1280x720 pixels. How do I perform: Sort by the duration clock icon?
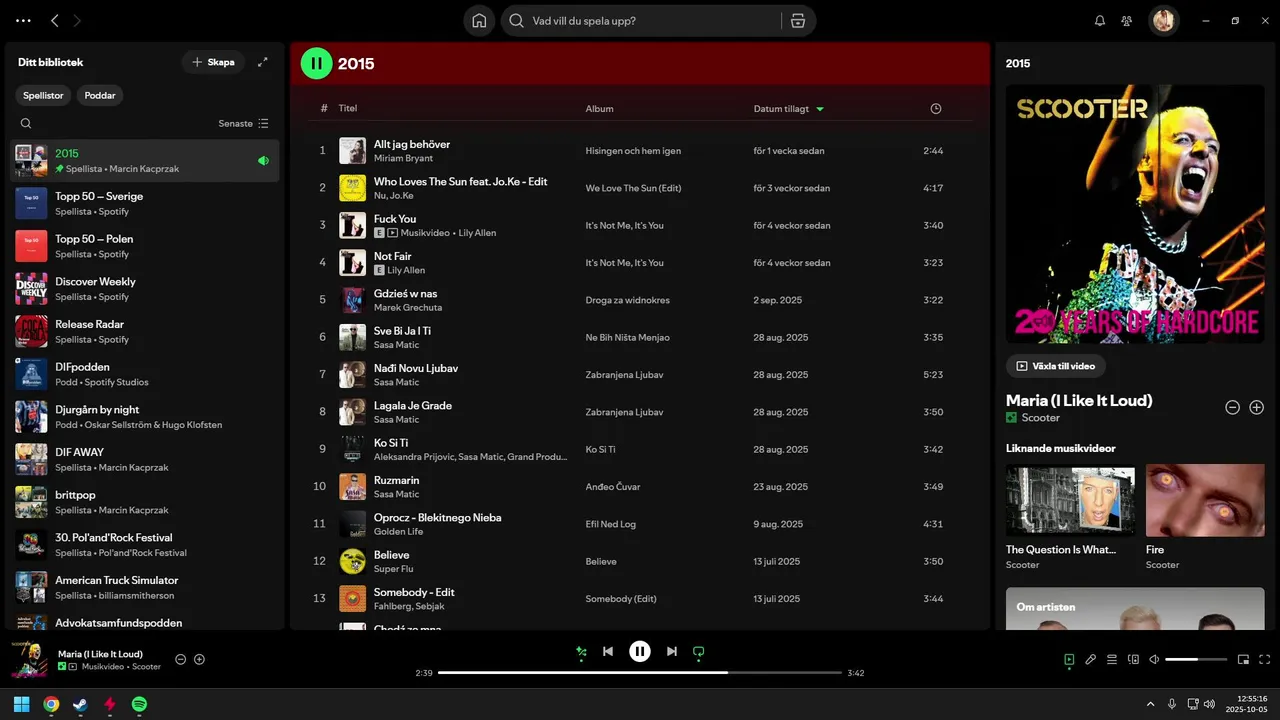point(936,108)
